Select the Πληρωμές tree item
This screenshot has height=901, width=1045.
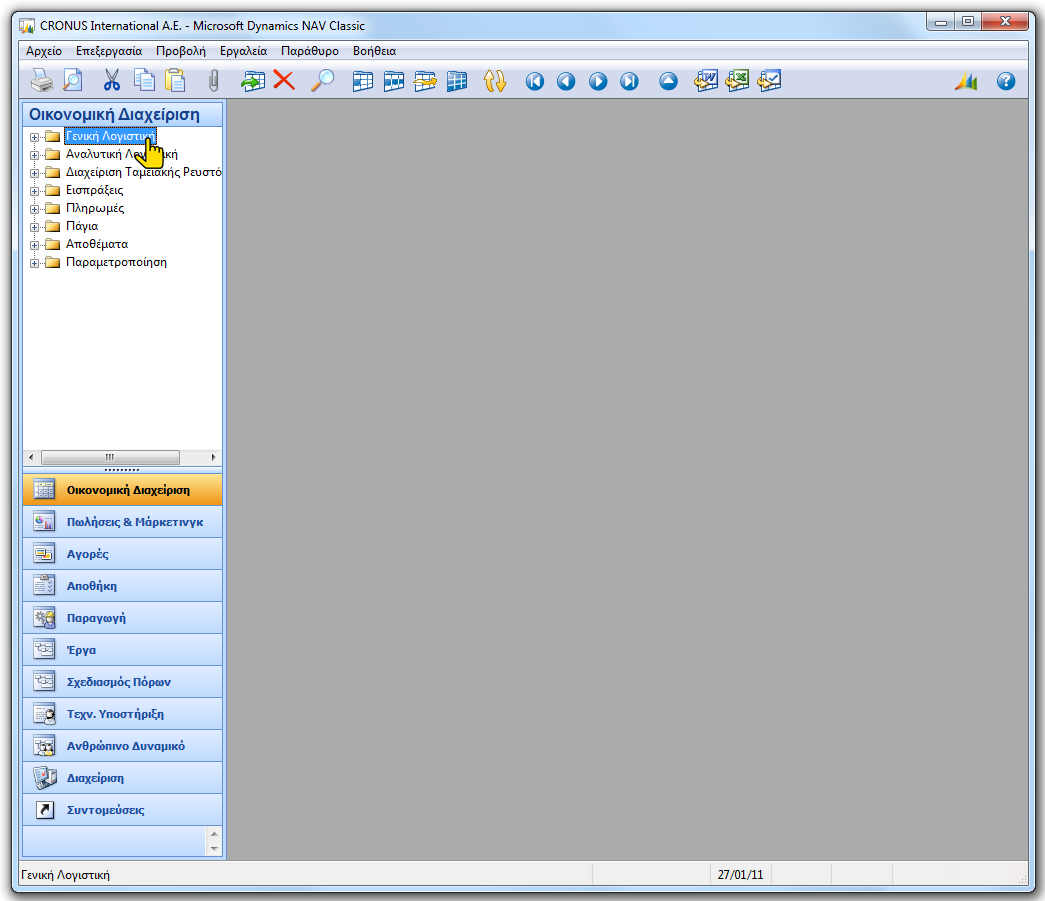[x=95, y=209]
